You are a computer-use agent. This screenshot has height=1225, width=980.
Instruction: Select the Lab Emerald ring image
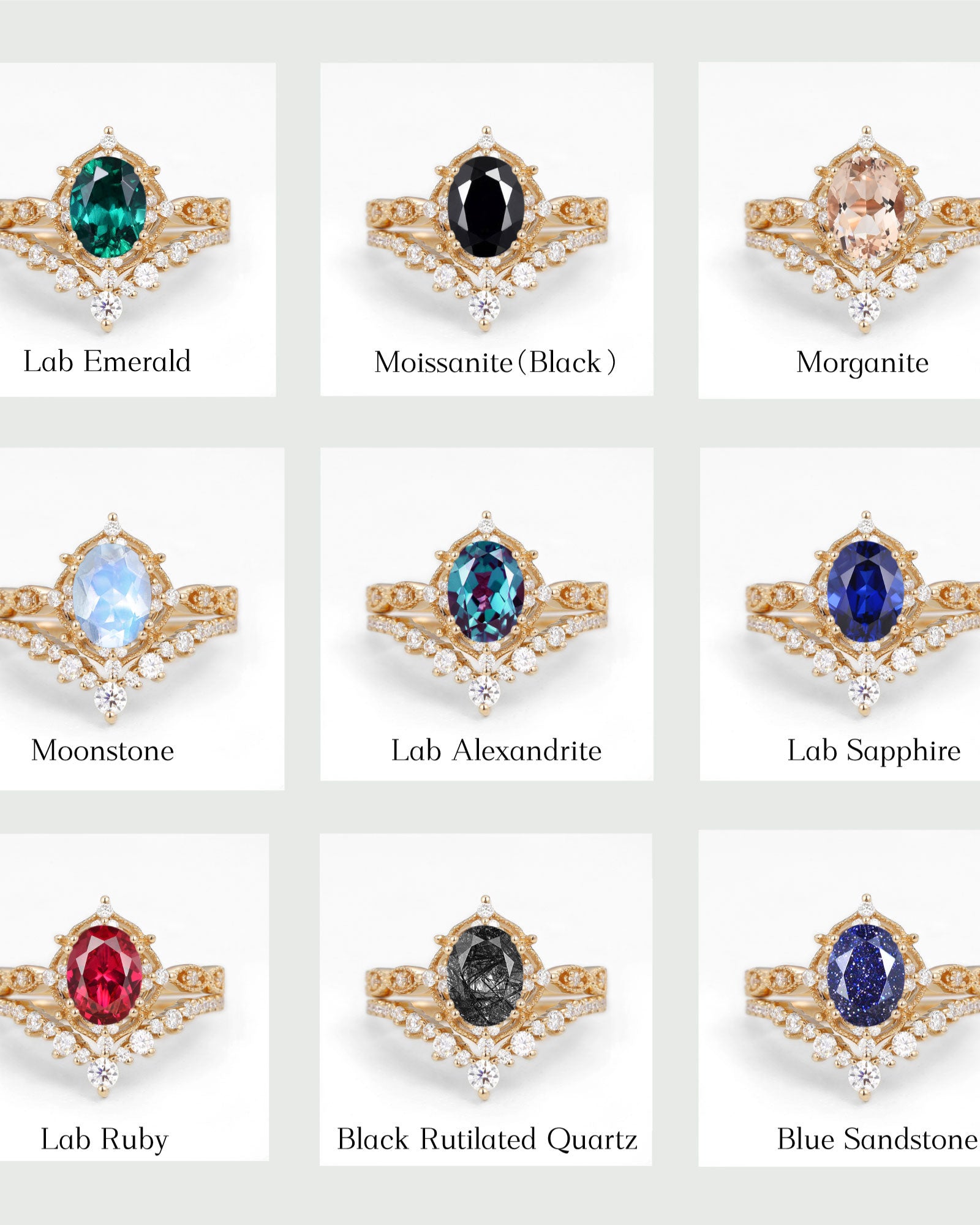113,228
